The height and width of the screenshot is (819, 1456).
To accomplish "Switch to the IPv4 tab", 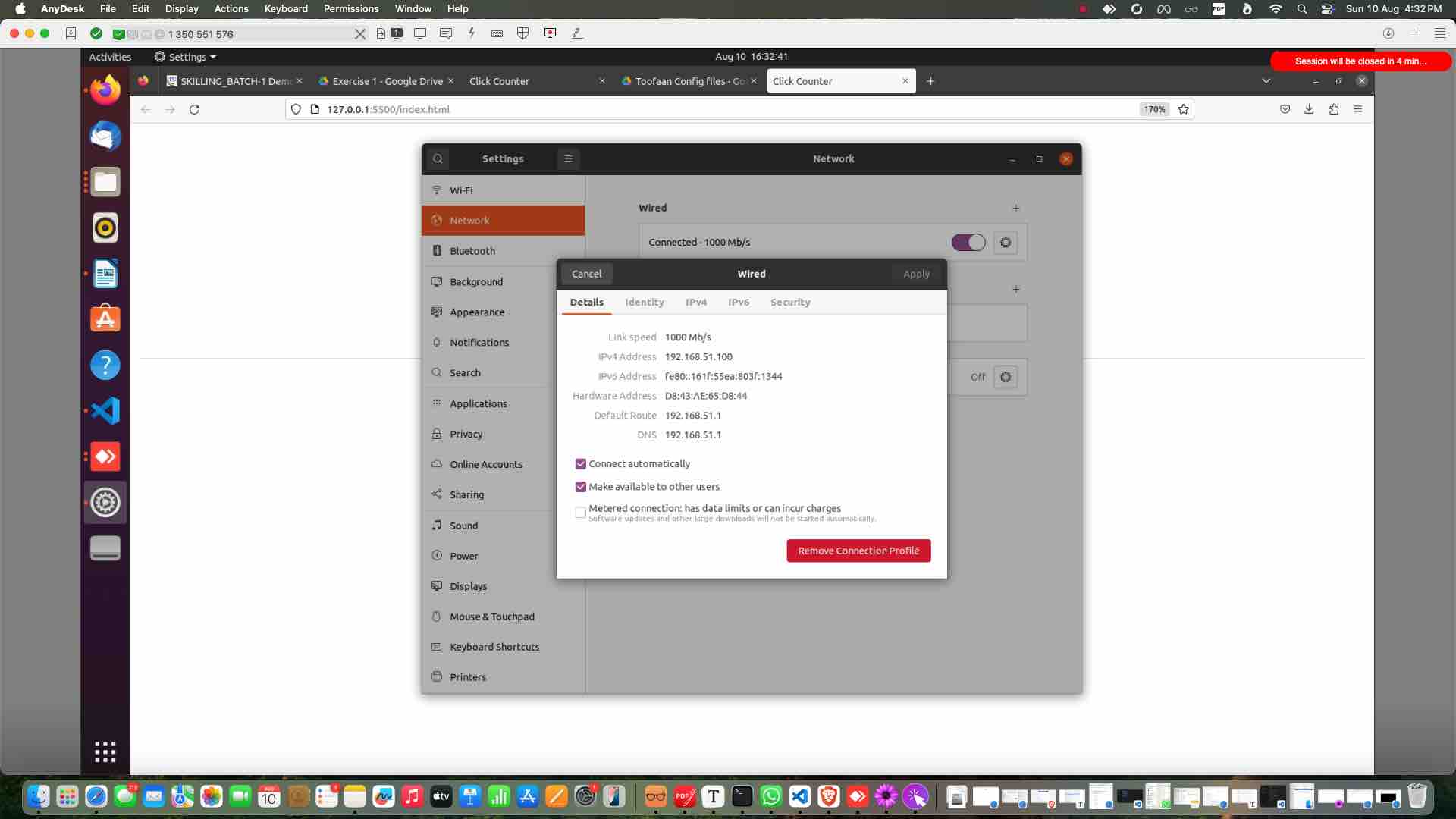I will [x=696, y=302].
